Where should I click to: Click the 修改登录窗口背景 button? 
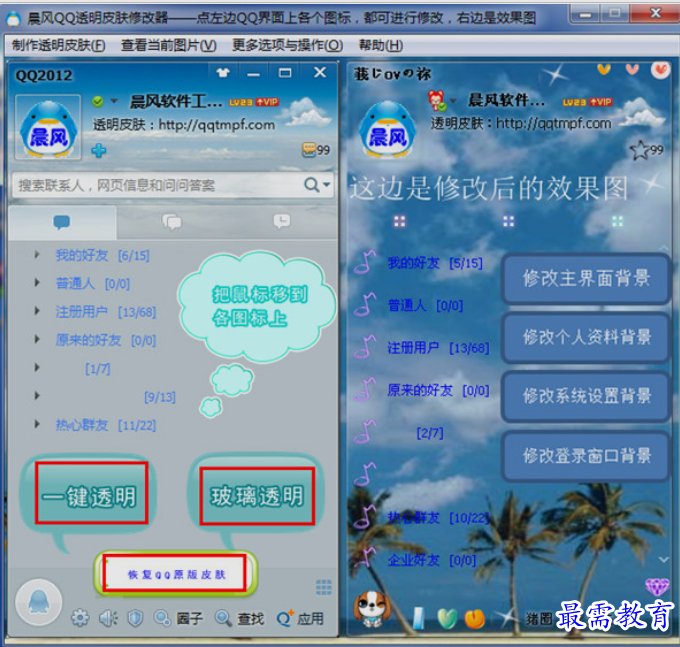tap(586, 455)
